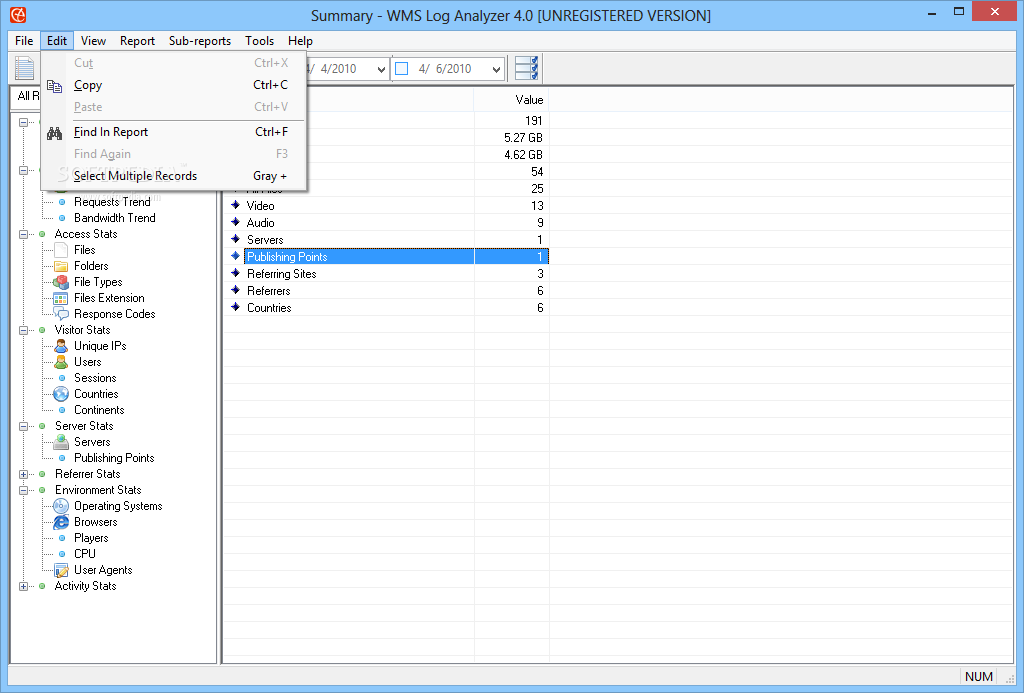Select the Requests Trend tree item

[112, 202]
